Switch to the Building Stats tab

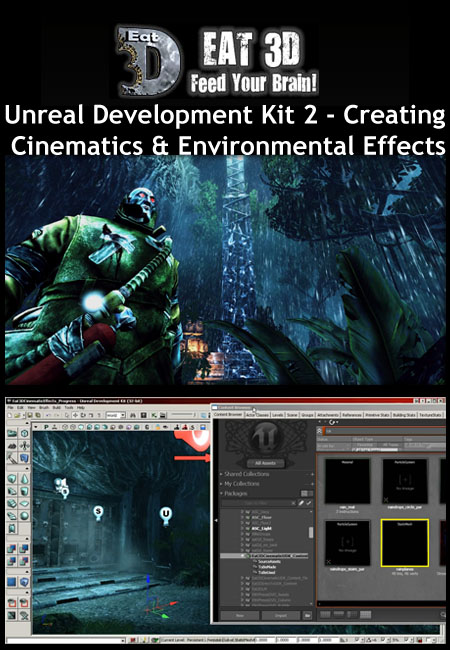click(404, 415)
